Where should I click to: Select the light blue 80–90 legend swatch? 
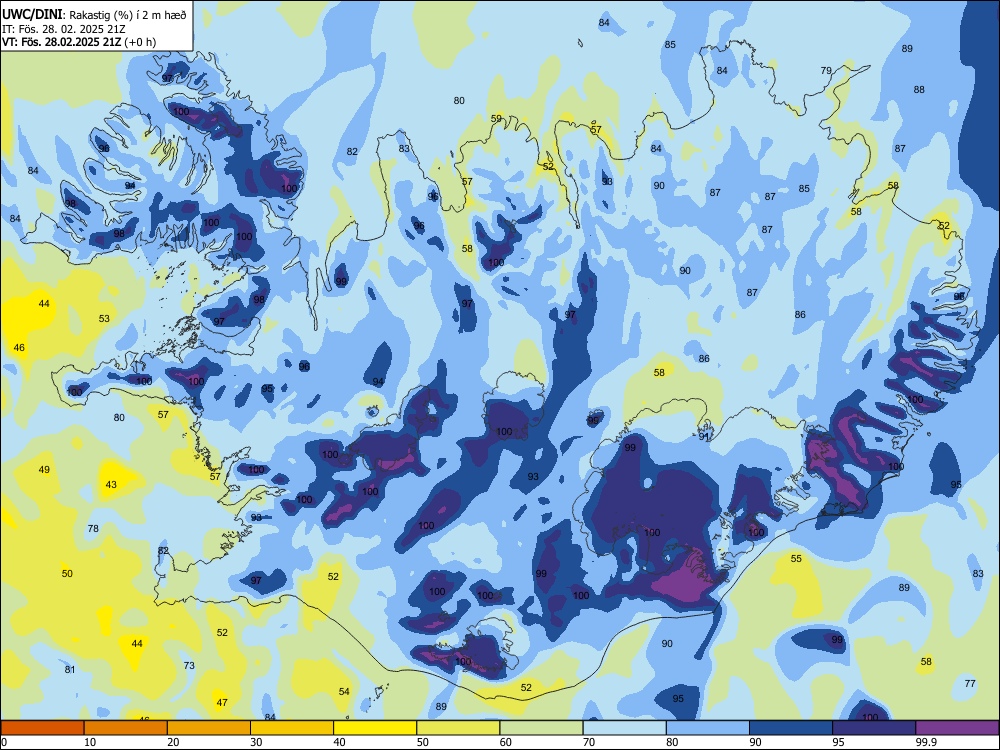click(x=708, y=728)
